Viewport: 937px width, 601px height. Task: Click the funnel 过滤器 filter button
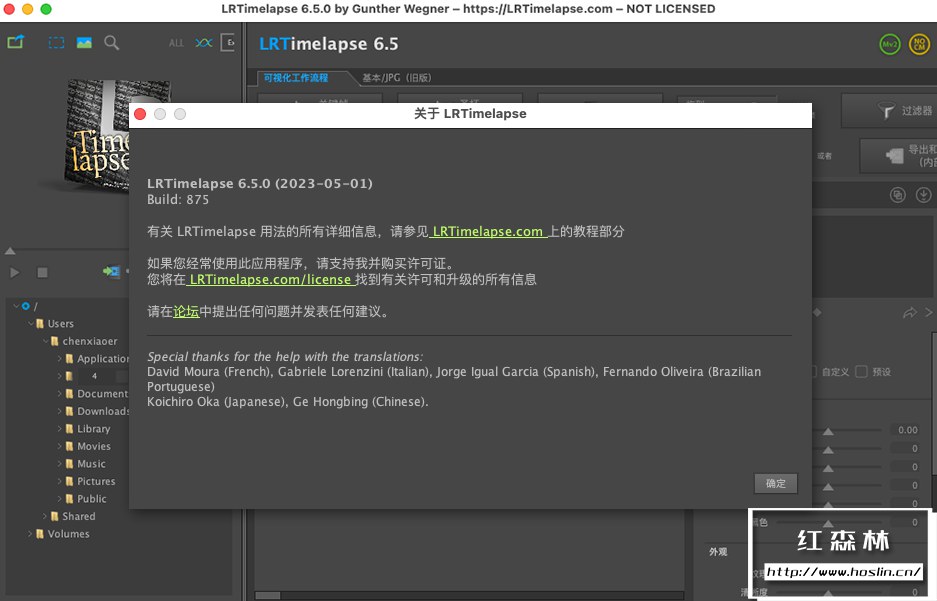click(x=889, y=111)
